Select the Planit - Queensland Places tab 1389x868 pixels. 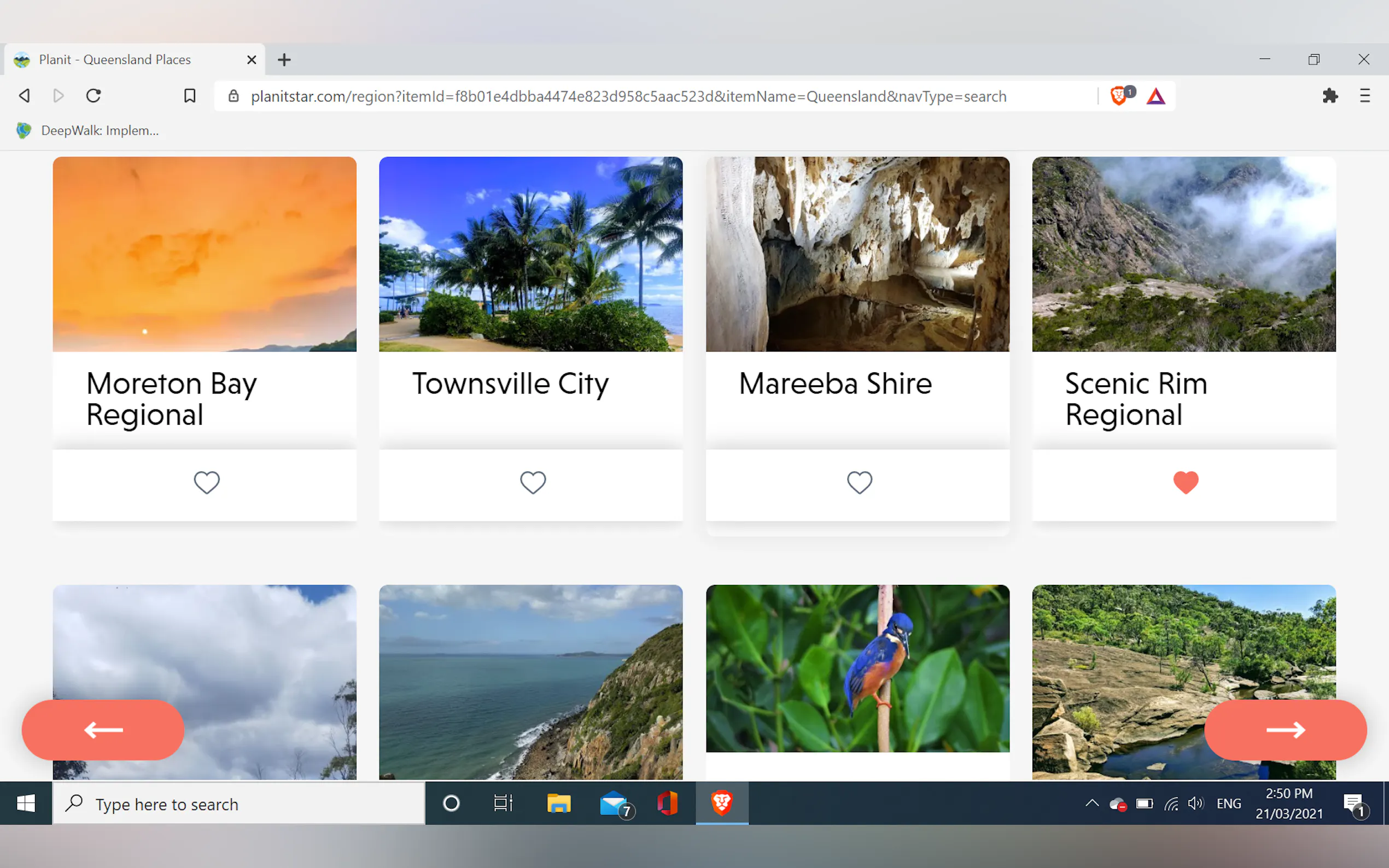click(115, 60)
